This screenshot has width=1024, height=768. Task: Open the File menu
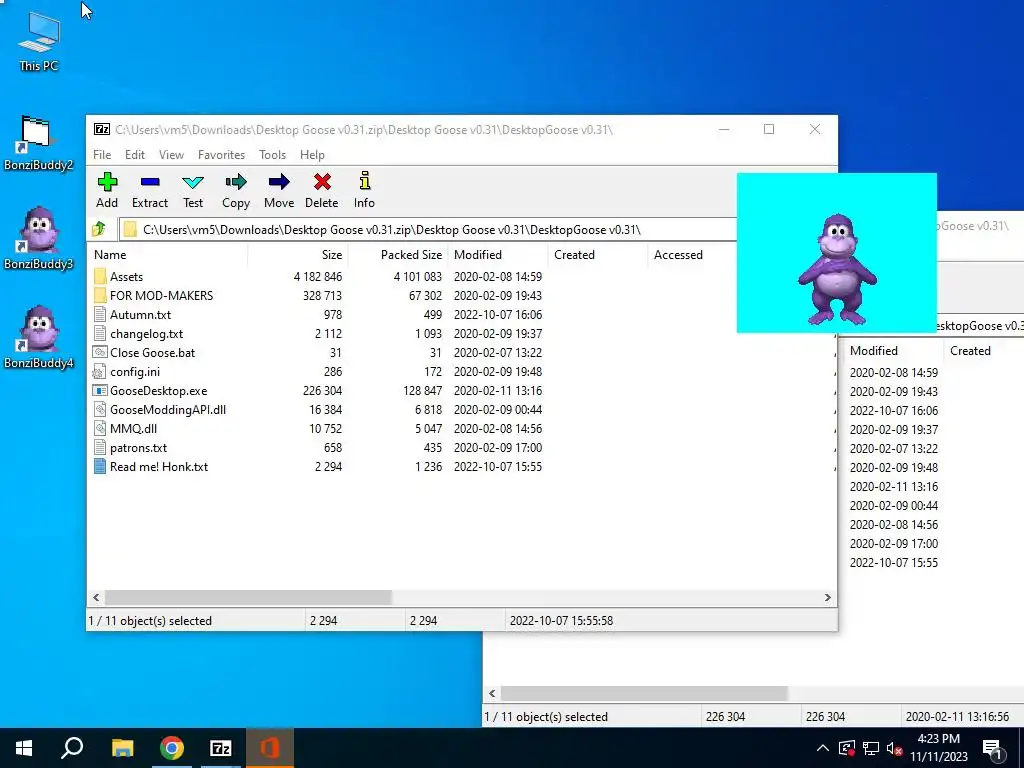(102, 155)
